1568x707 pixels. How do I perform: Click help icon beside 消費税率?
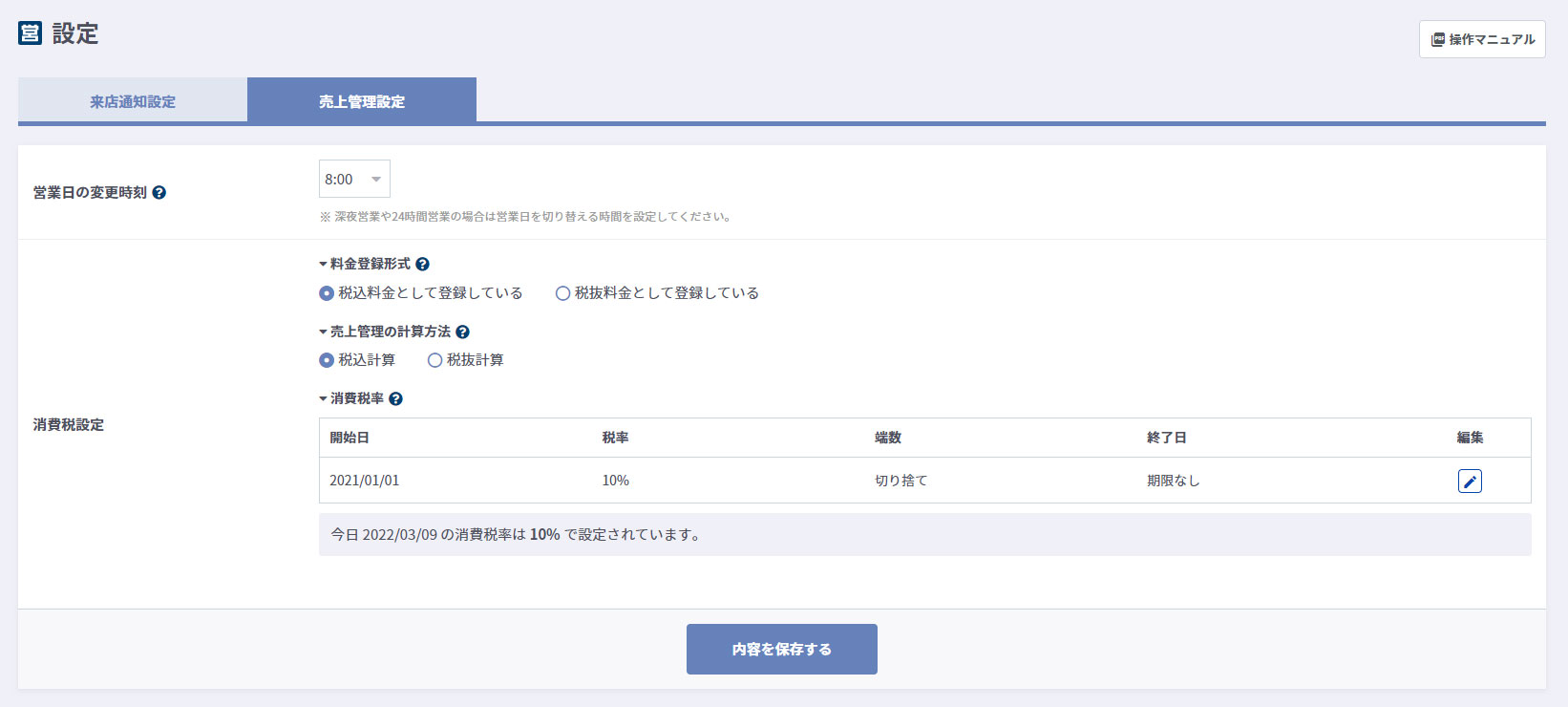[395, 399]
